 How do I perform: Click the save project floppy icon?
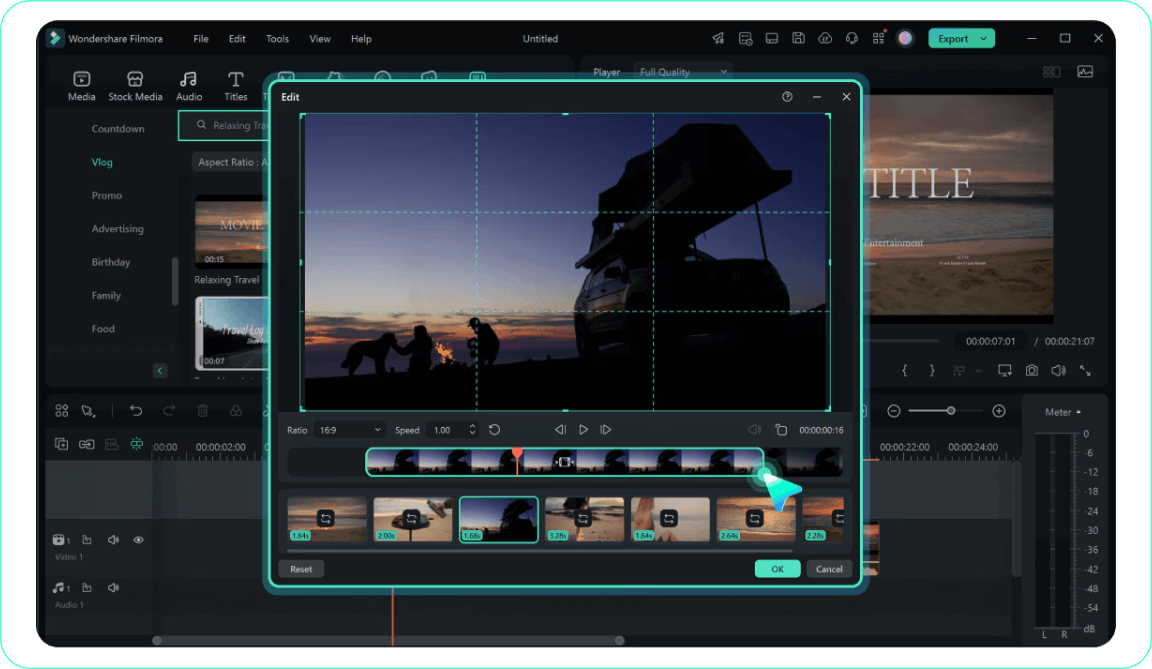[799, 38]
